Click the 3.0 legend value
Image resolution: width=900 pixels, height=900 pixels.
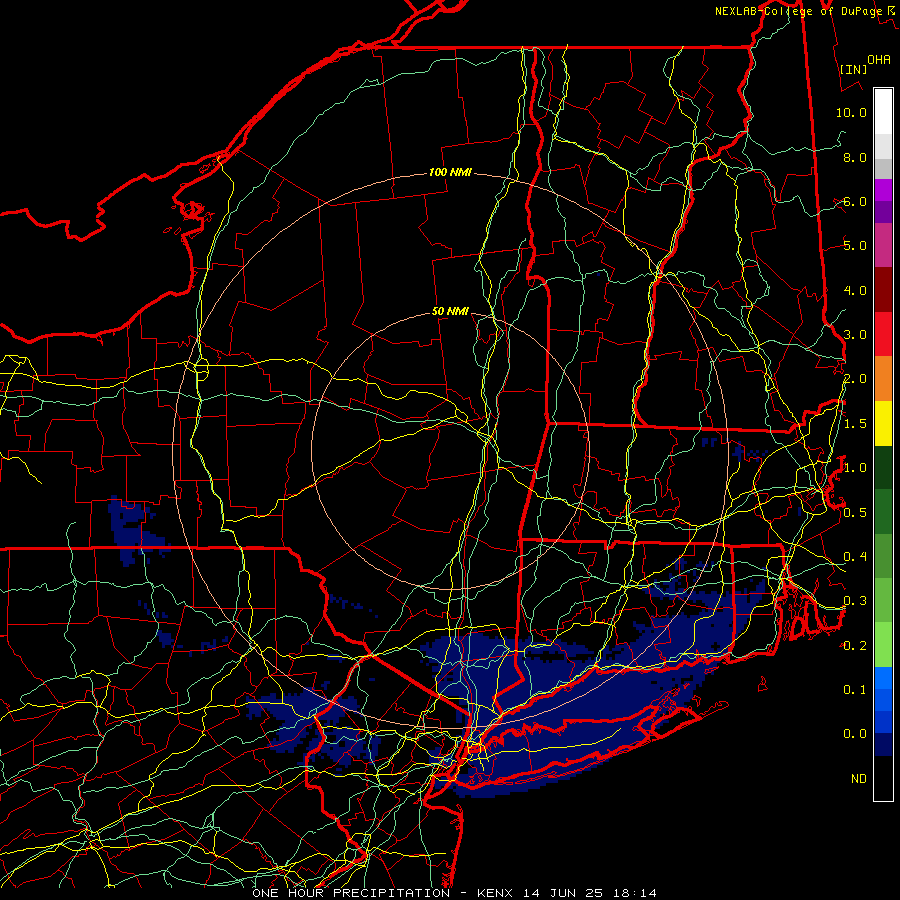click(x=855, y=335)
